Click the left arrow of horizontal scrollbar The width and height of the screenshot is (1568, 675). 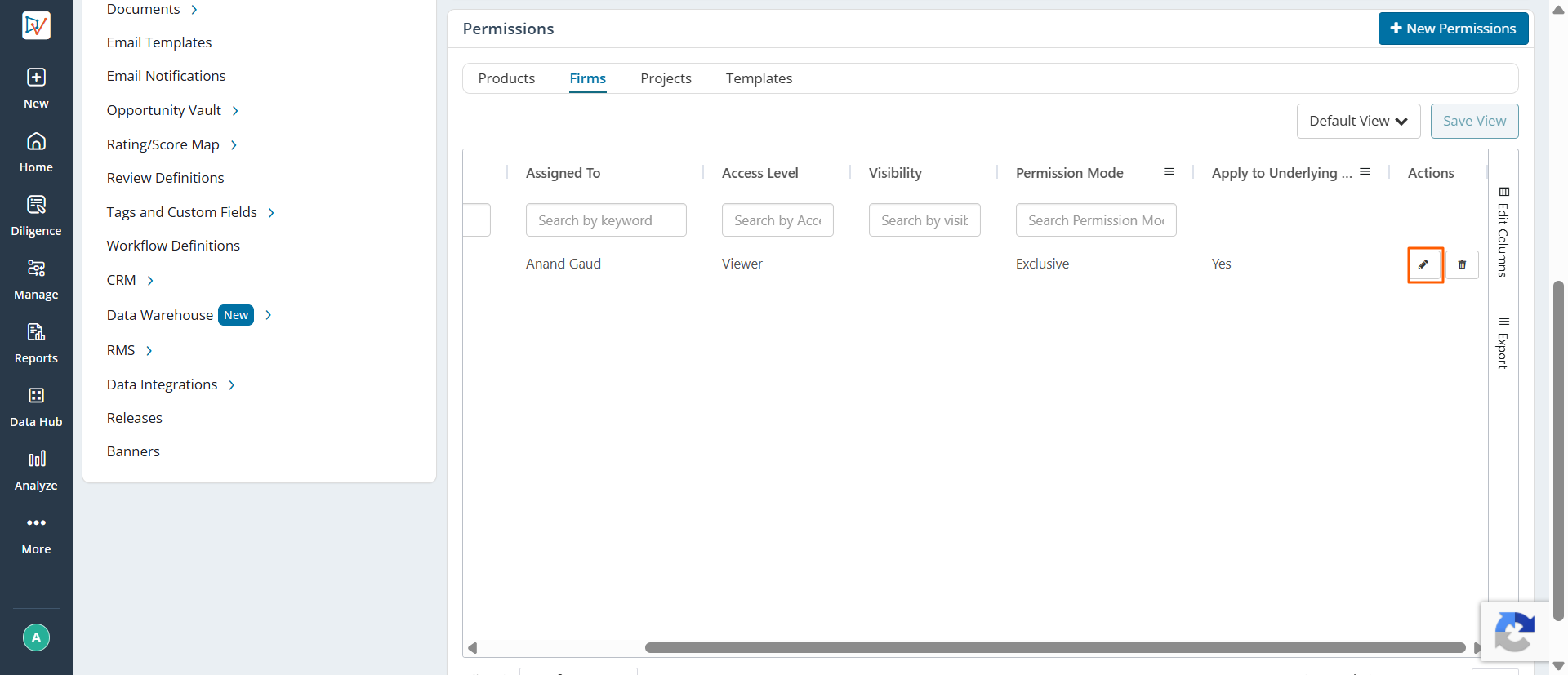point(472,648)
